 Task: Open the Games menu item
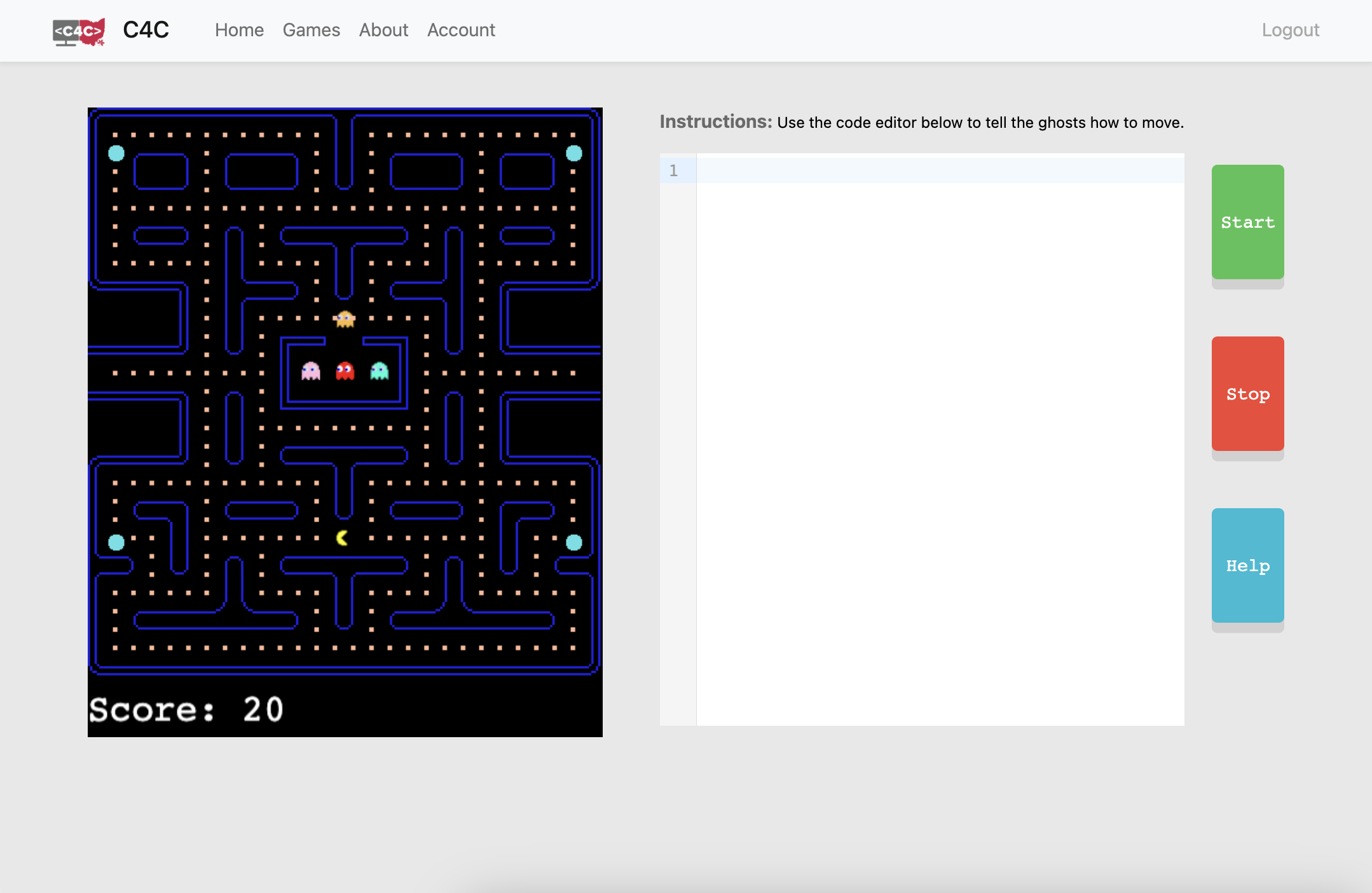coord(311,30)
